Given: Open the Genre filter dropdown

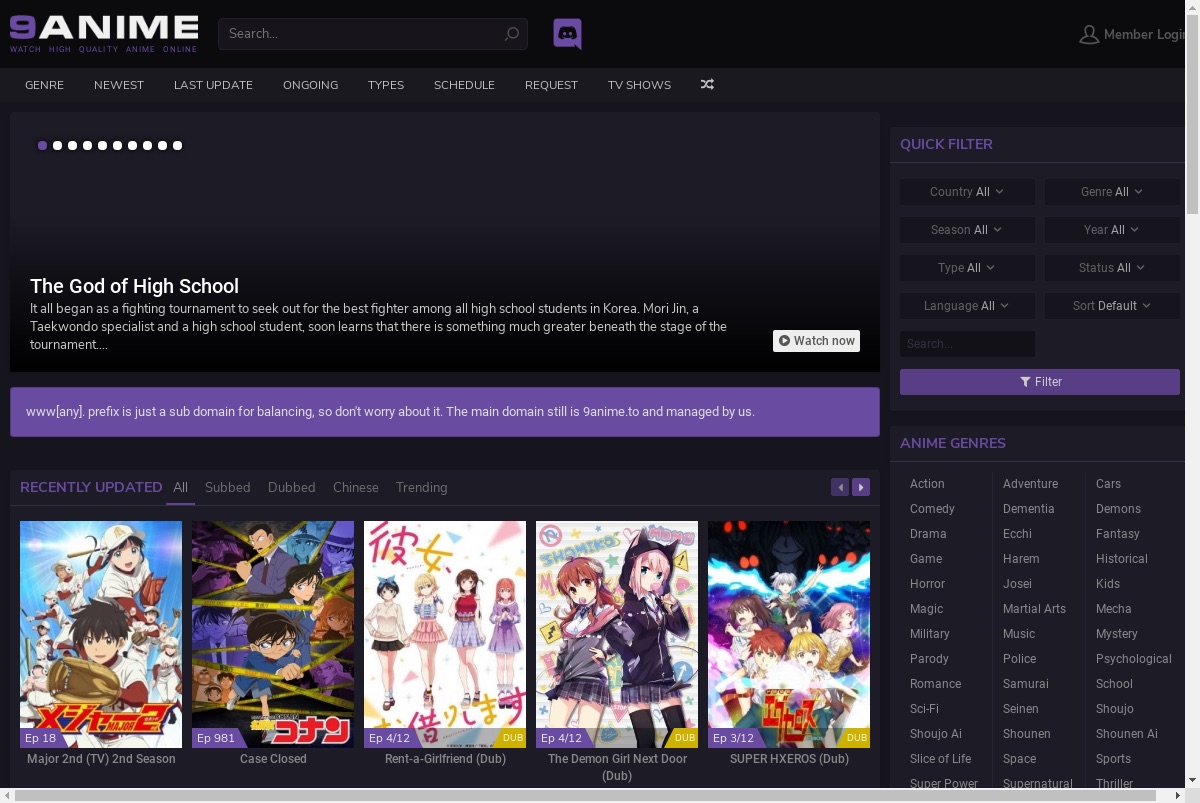Looking at the screenshot, I should tap(1112, 192).
